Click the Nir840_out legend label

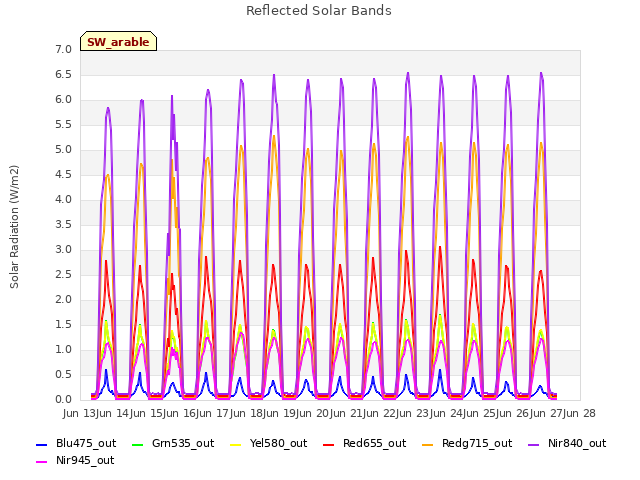(x=577, y=443)
